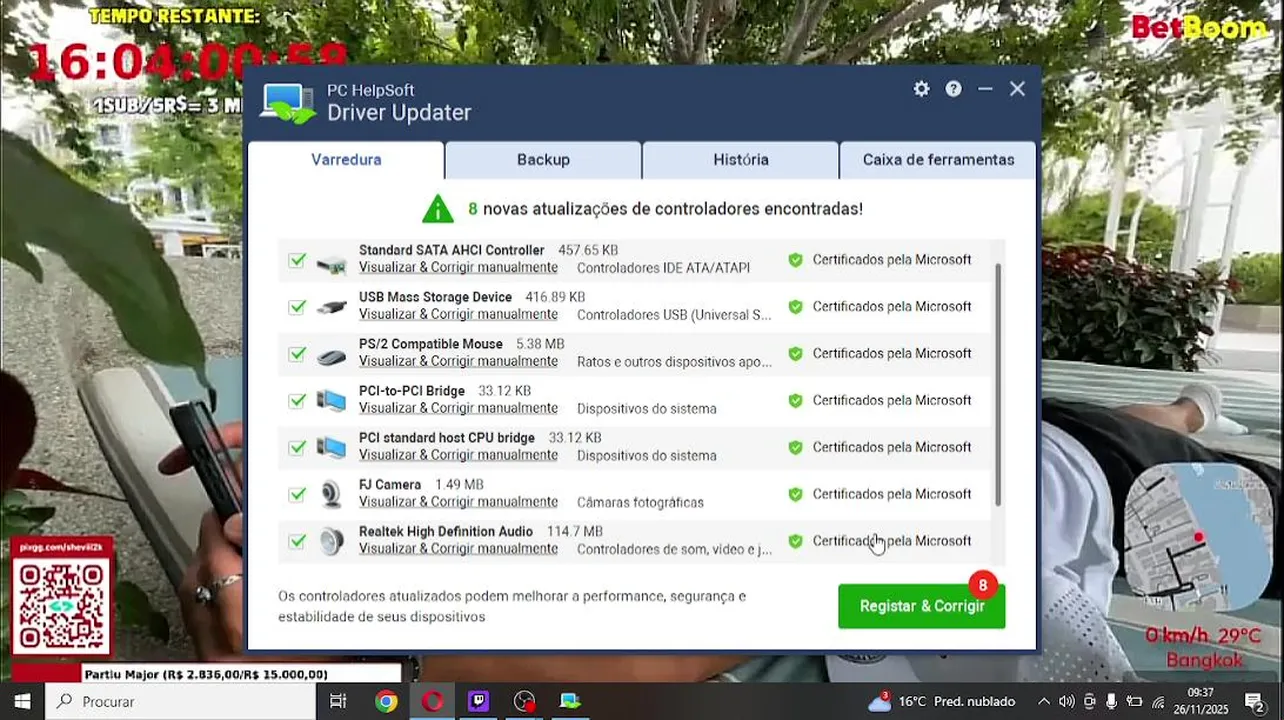The height and width of the screenshot is (720, 1284).
Task: Click the PCI-to-PCI Bridge device icon
Action: coord(331,401)
